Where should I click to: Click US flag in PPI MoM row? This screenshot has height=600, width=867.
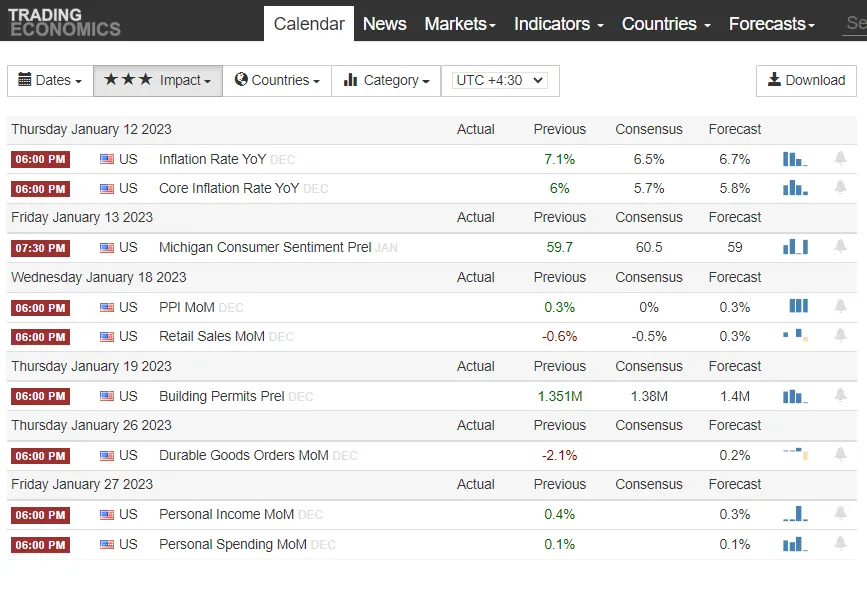point(107,307)
